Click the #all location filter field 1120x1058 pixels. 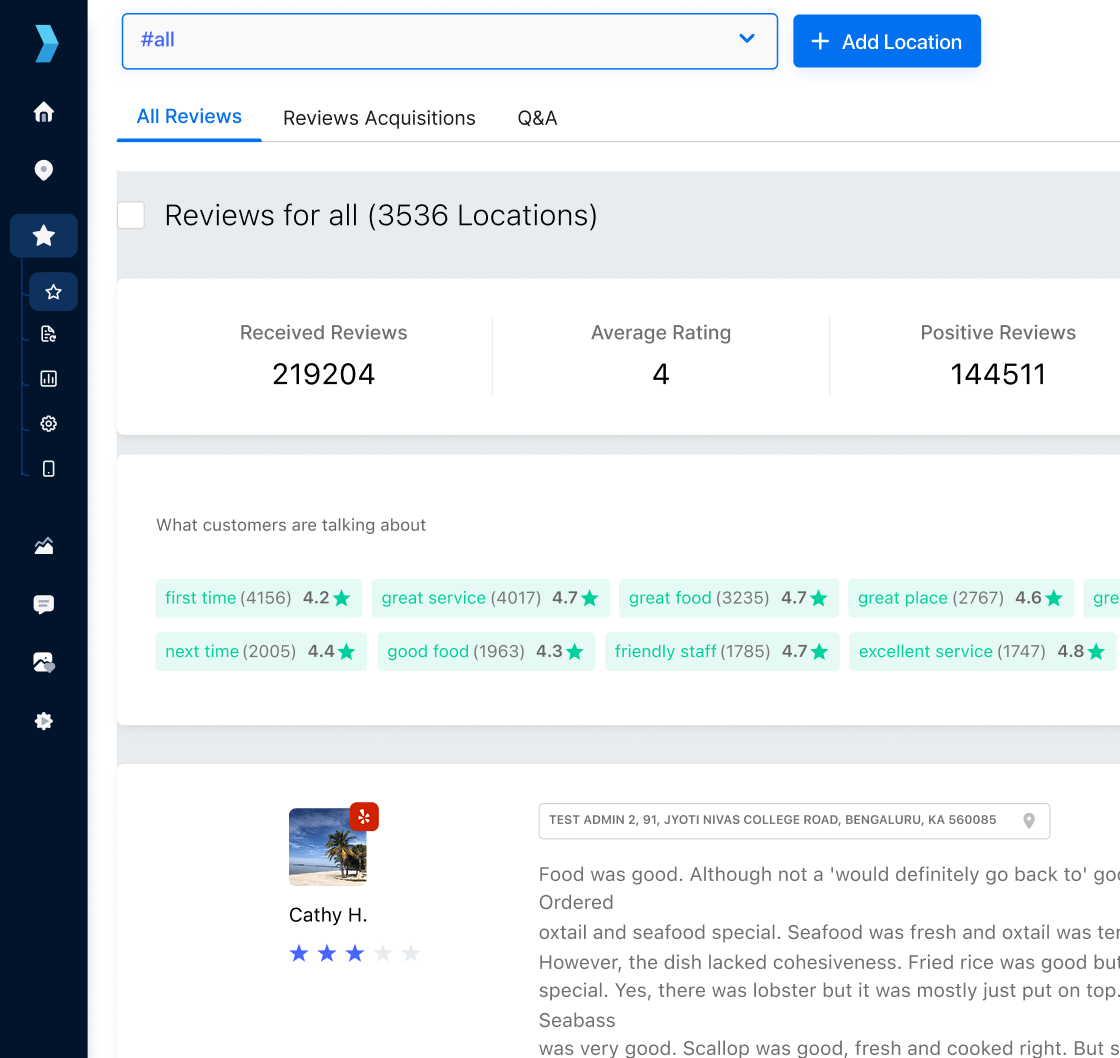449,41
